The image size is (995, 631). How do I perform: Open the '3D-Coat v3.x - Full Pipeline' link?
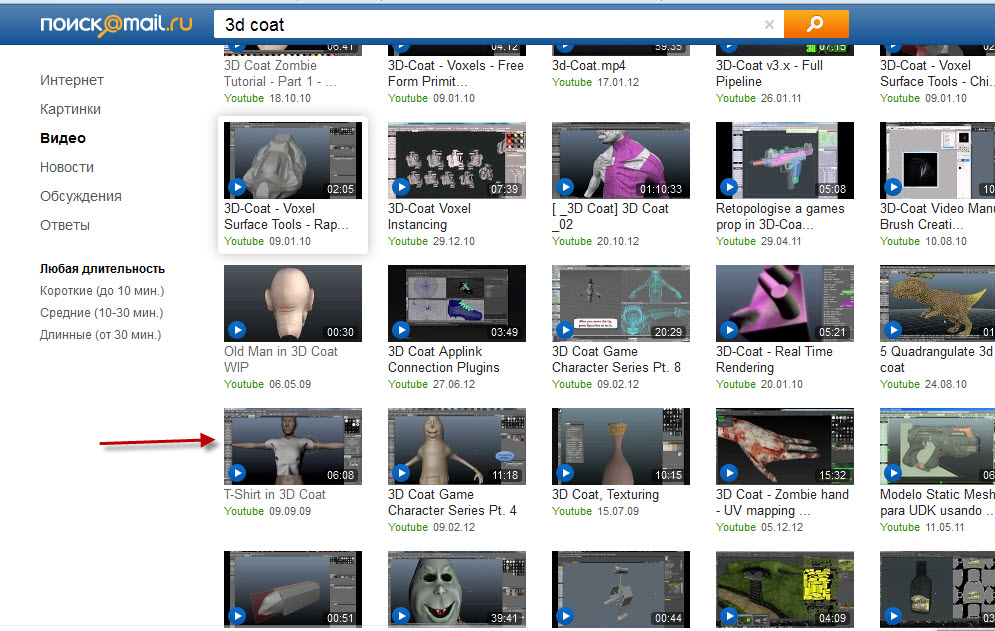(769, 74)
